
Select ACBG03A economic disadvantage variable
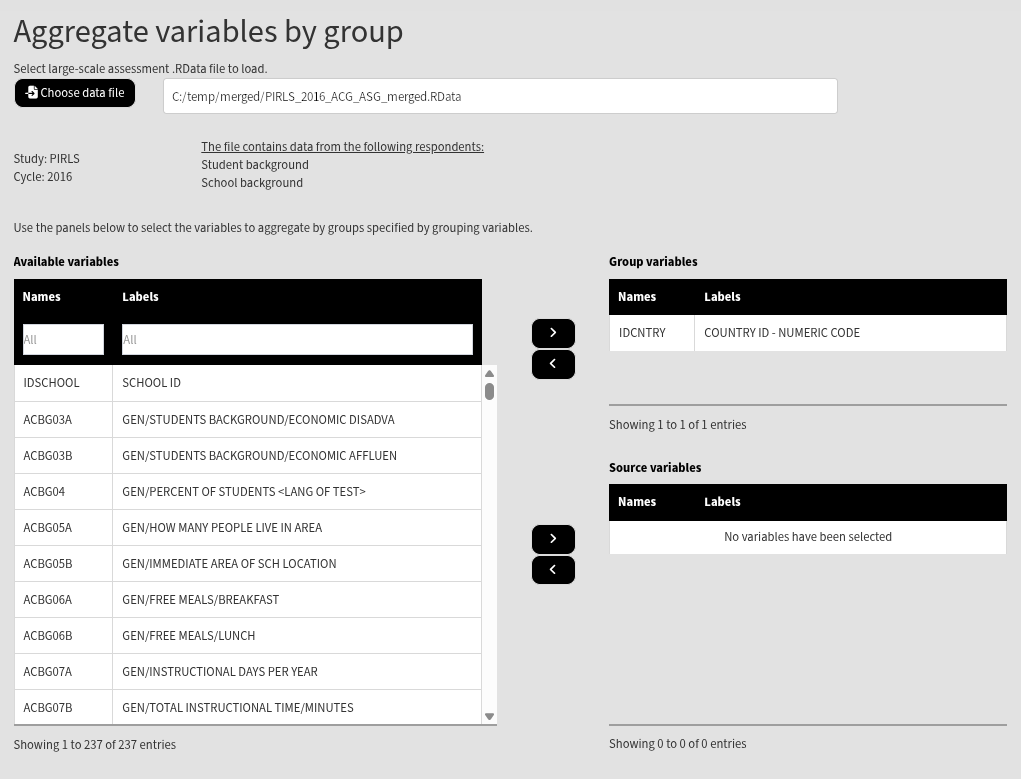coord(248,420)
